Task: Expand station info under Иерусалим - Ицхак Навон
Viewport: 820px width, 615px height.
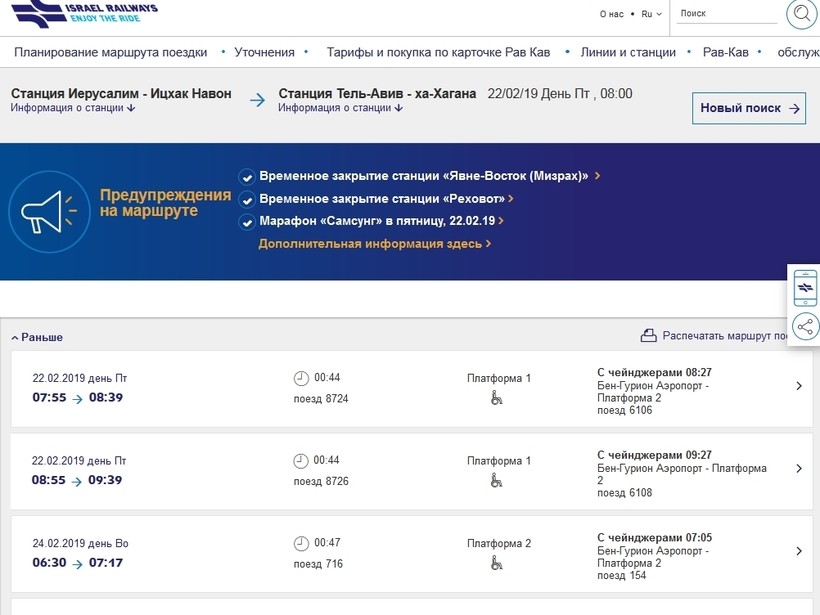Action: pyautogui.click(x=73, y=108)
